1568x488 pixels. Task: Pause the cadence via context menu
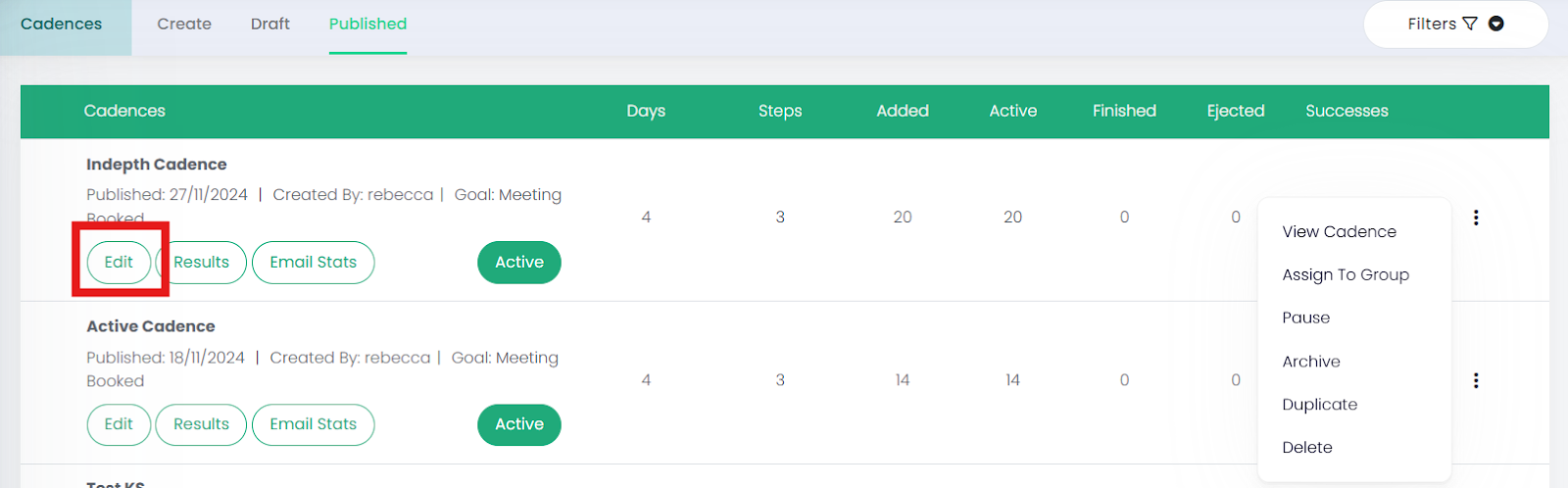pos(1305,318)
